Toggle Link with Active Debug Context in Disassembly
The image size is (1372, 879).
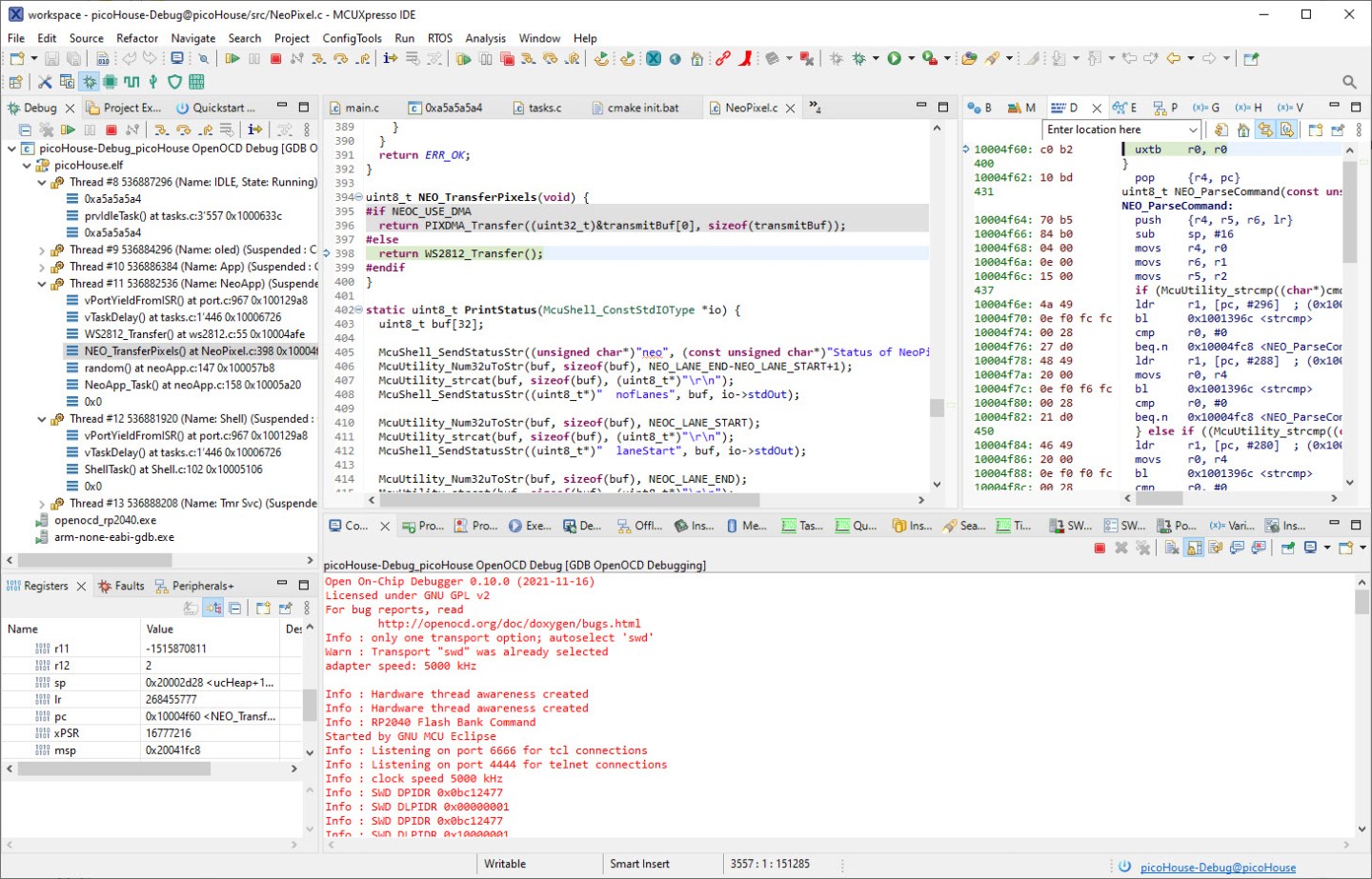[1265, 130]
